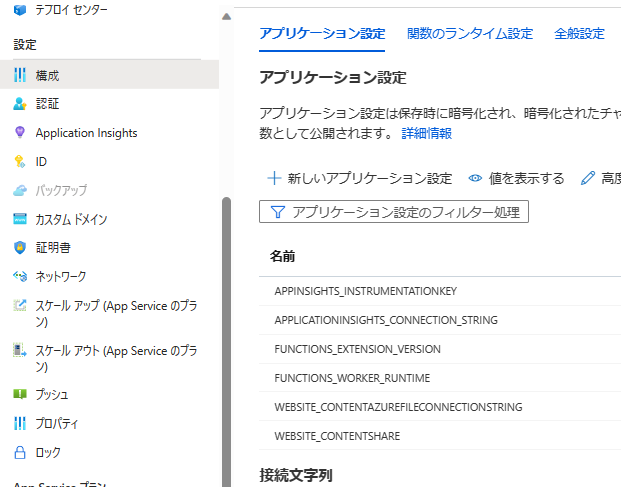
Task: Open FUNCTIONS_EXTENSION_VERSION setting
Action: [x=357, y=349]
